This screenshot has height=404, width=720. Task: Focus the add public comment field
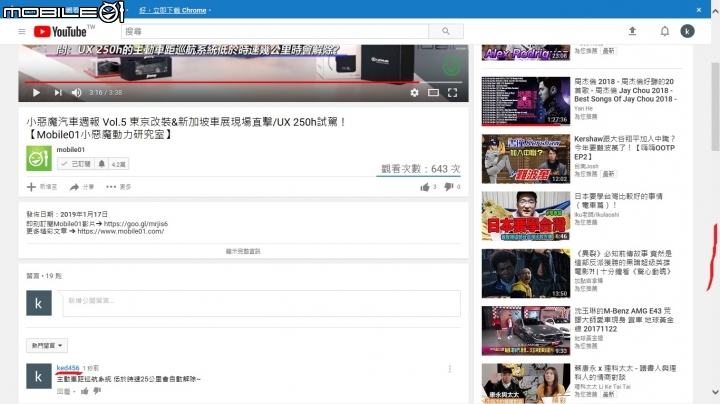261,303
